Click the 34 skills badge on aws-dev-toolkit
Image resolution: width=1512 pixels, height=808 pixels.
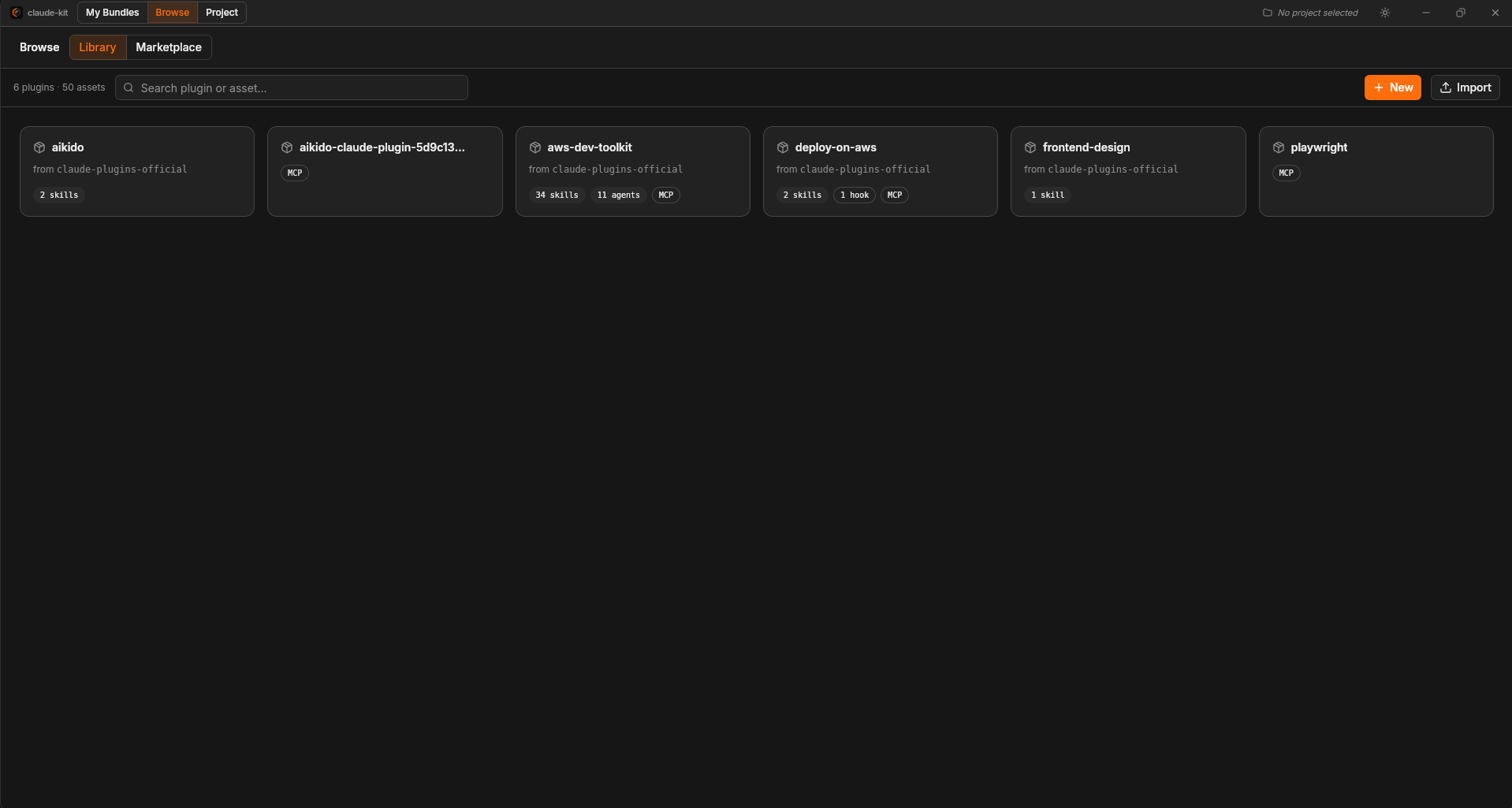[x=557, y=195]
